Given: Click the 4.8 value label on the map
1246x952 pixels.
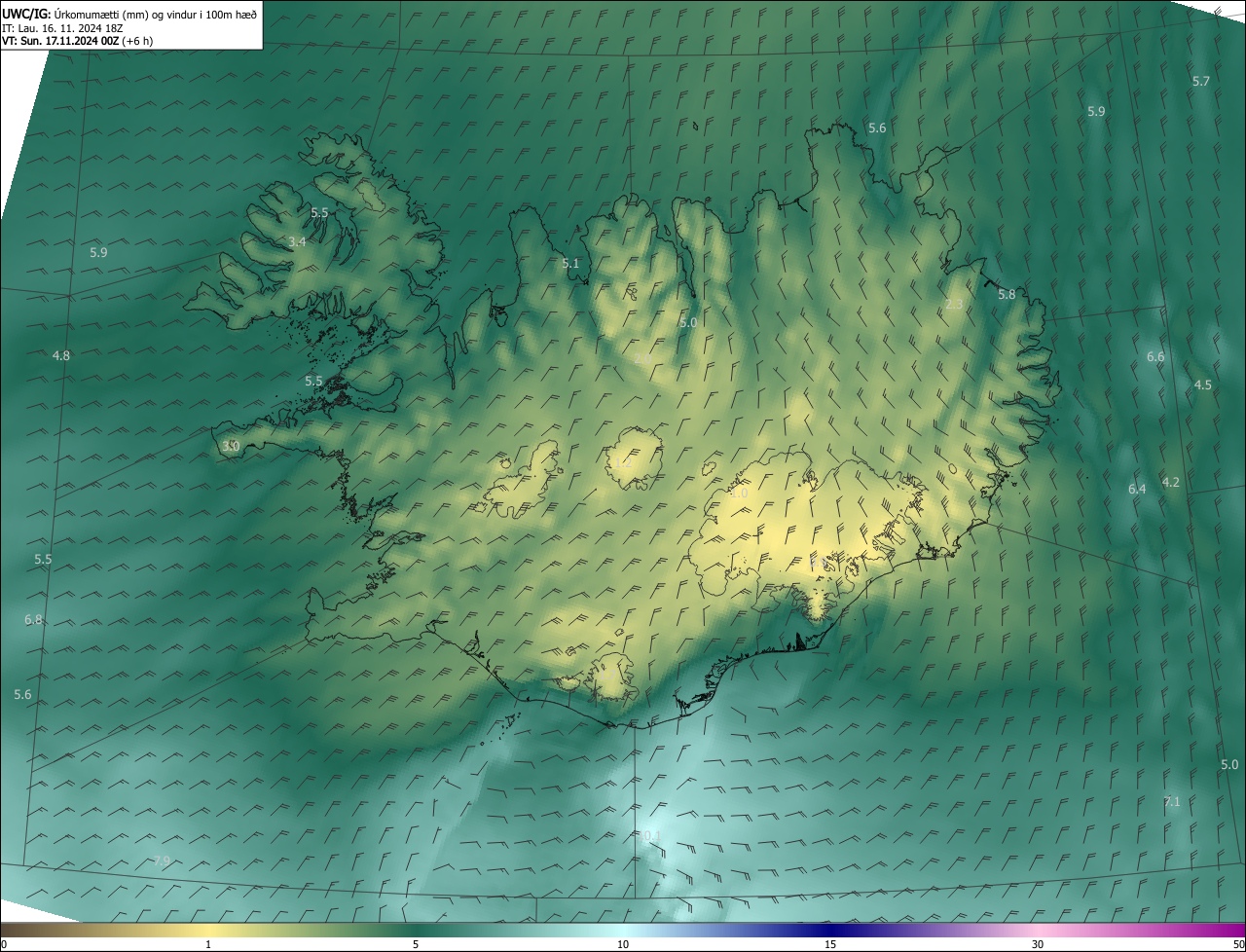Looking at the screenshot, I should 61,355.
